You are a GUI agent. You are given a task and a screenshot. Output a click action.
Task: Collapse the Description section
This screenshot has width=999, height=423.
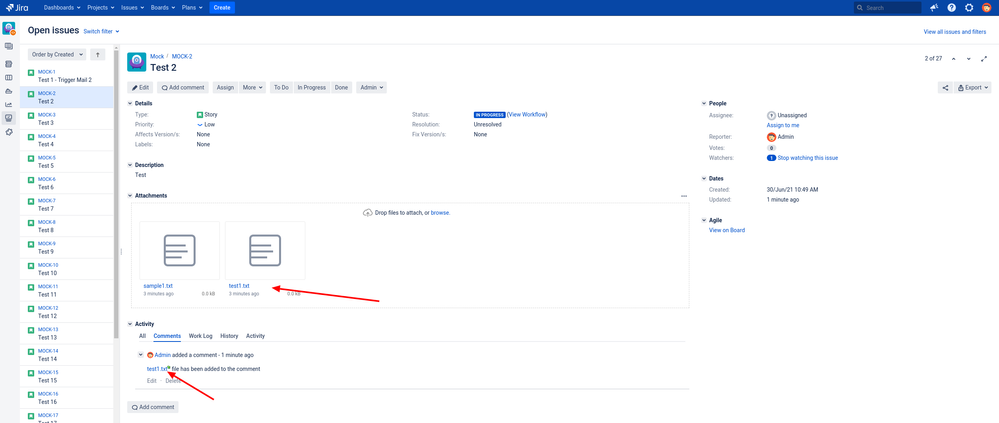click(131, 165)
